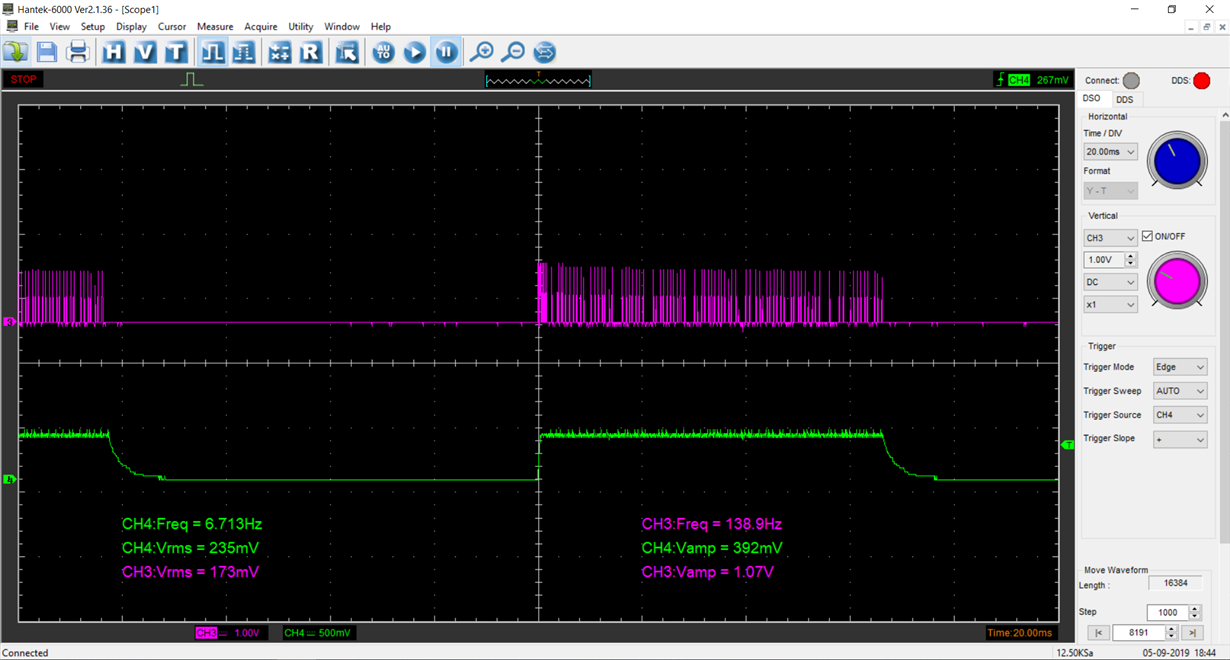The image size is (1230, 660).
Task: Start acquisition with the play button
Action: pyautogui.click(x=414, y=52)
